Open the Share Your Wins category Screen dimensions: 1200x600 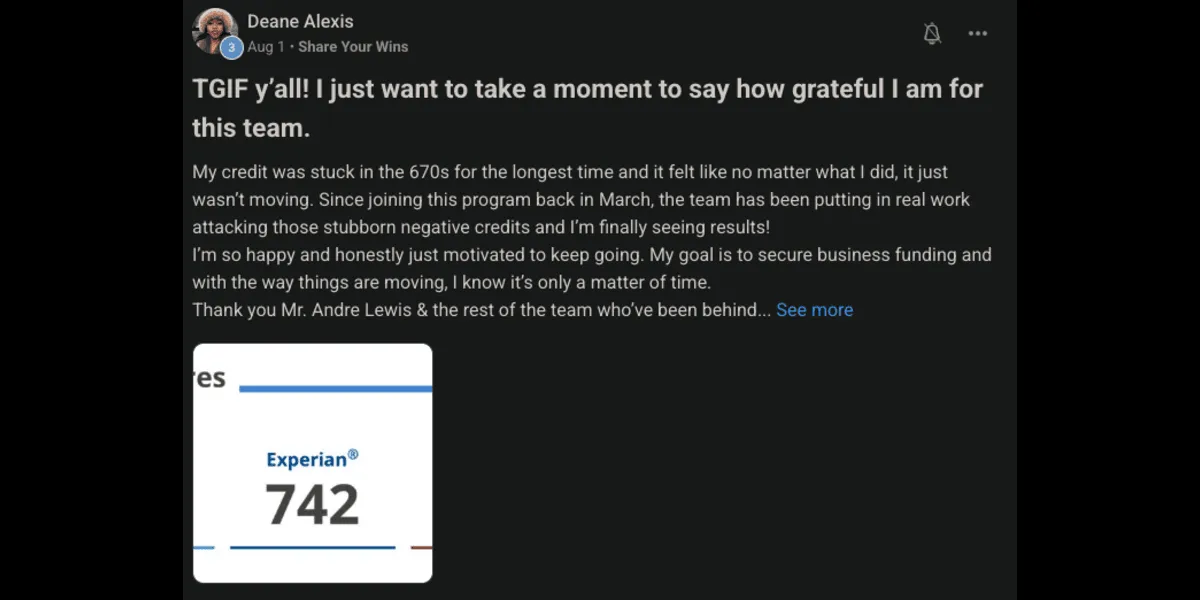point(353,47)
